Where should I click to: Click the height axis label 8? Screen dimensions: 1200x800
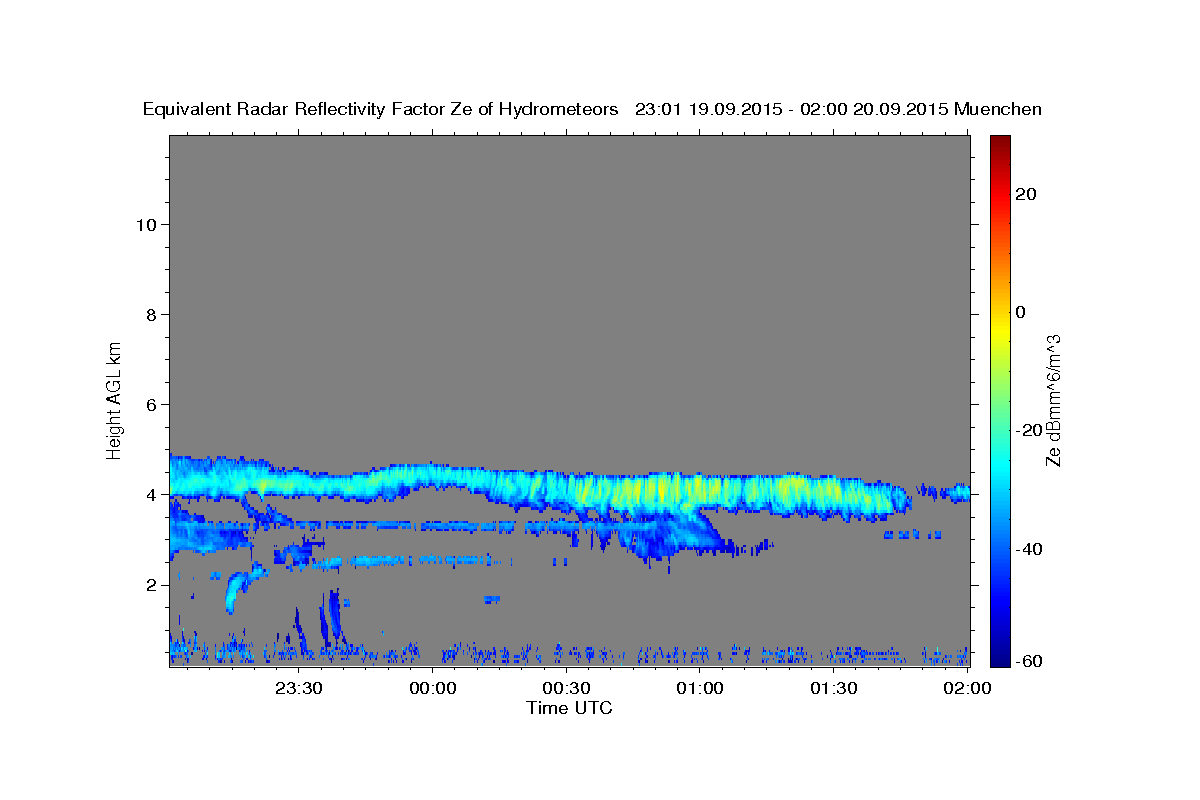pyautogui.click(x=151, y=314)
